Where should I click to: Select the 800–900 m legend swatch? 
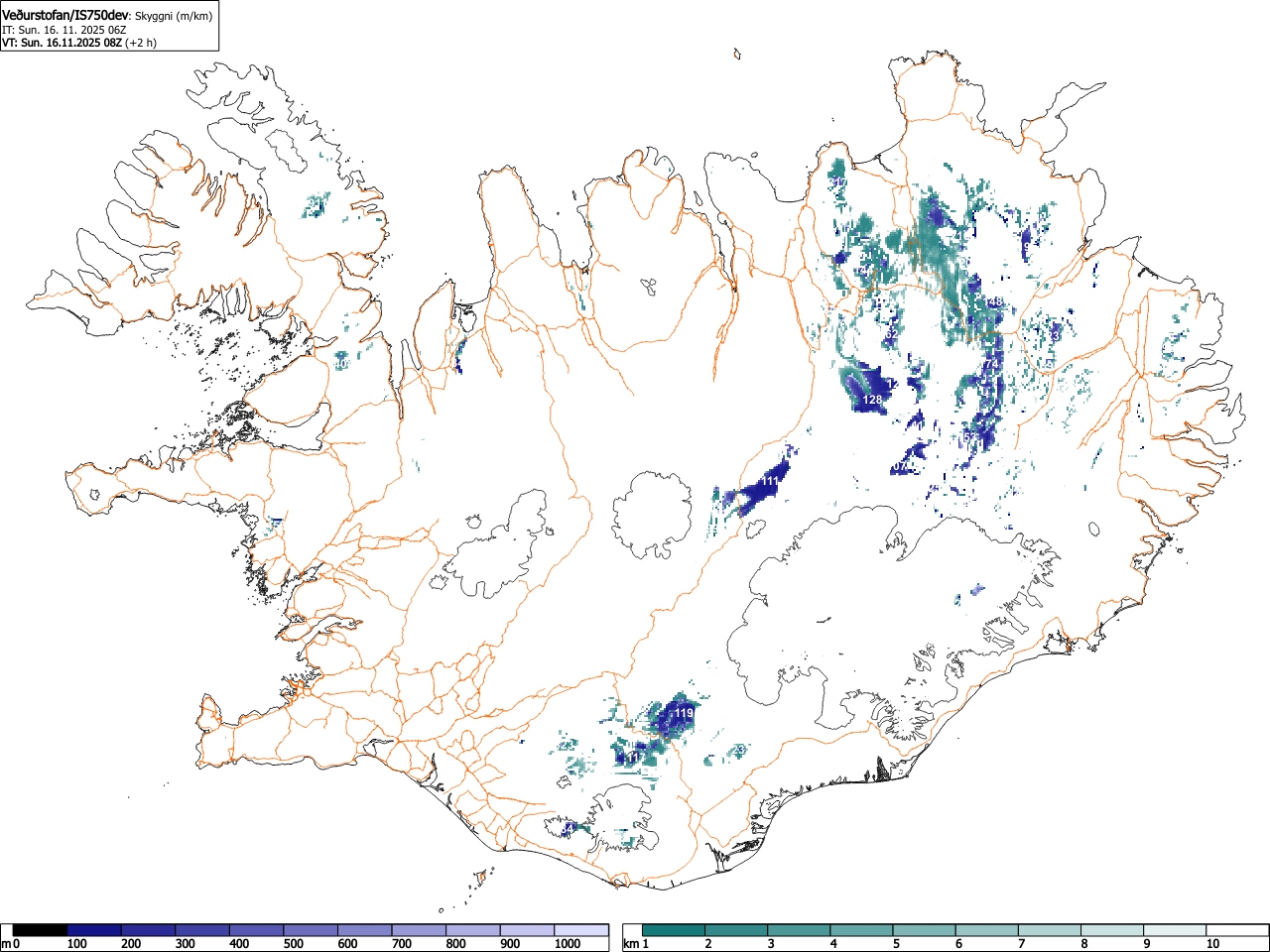[473, 930]
